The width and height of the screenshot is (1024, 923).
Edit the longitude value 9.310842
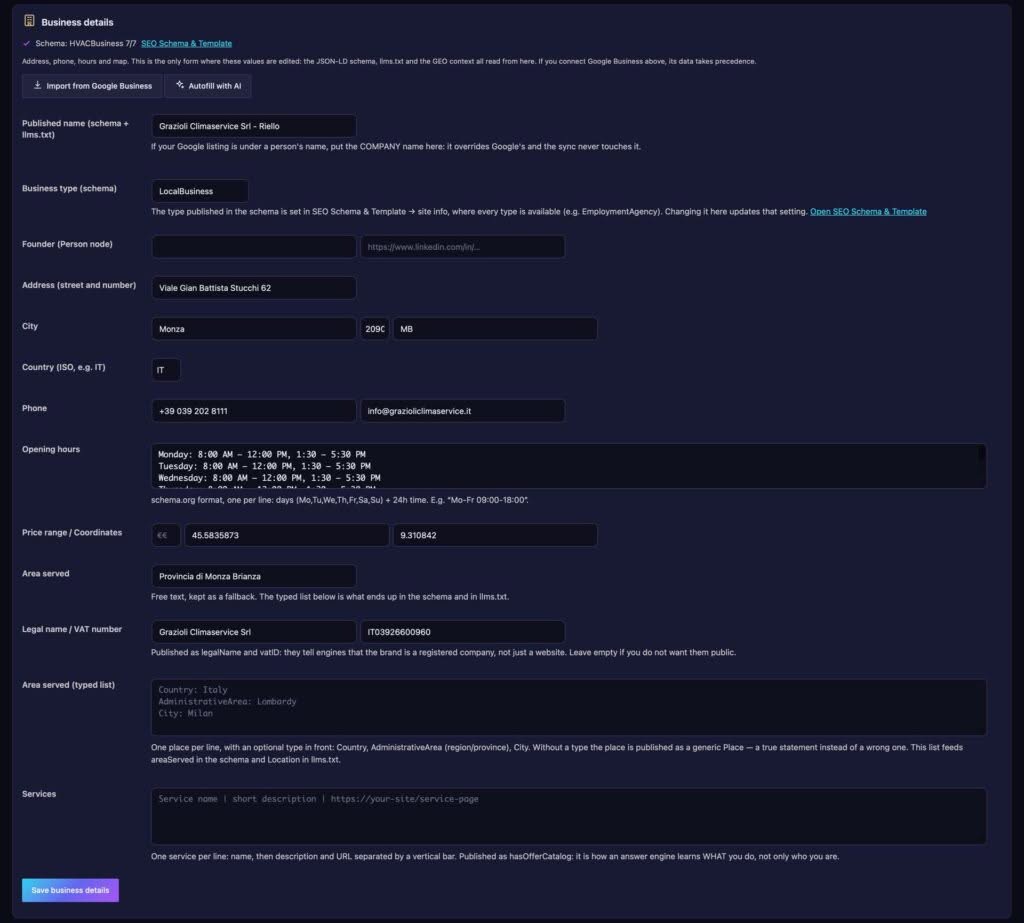point(495,535)
